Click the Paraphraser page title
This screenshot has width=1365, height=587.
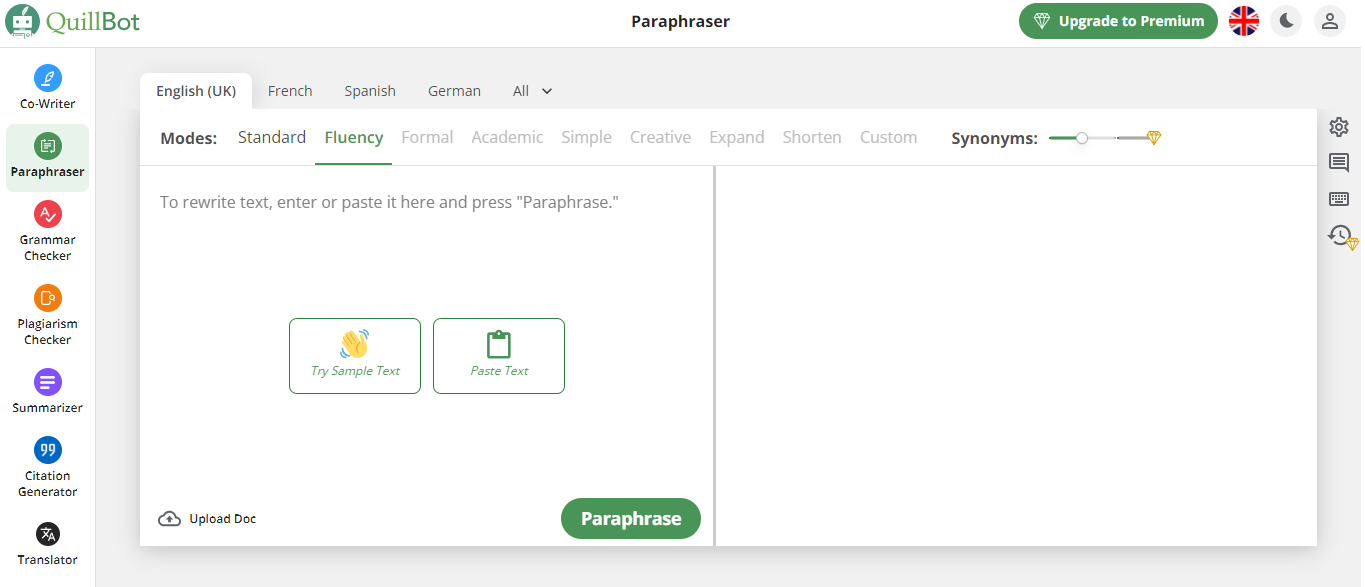coord(680,21)
